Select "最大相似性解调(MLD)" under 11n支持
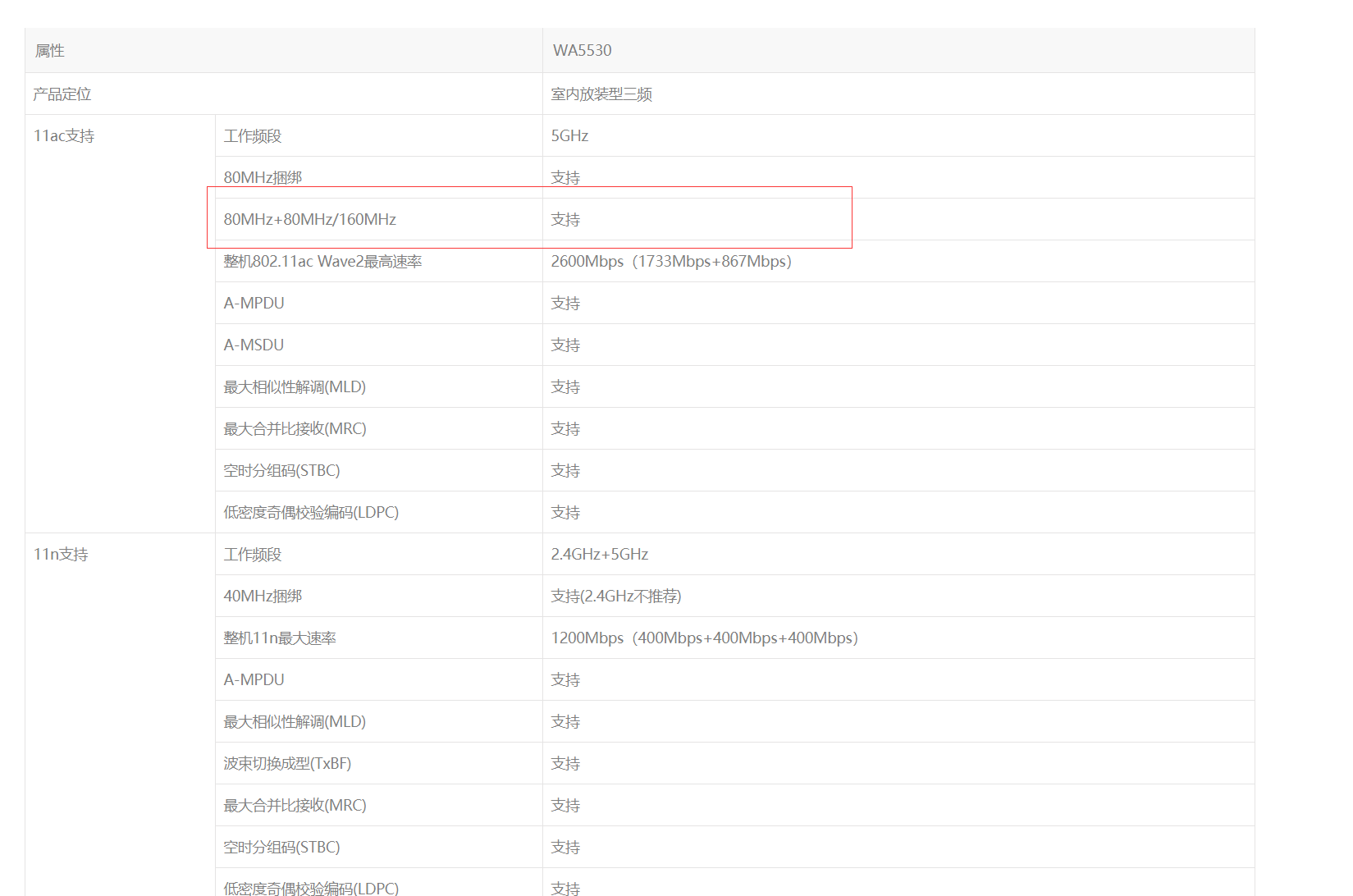The width and height of the screenshot is (1353, 896). 295,722
